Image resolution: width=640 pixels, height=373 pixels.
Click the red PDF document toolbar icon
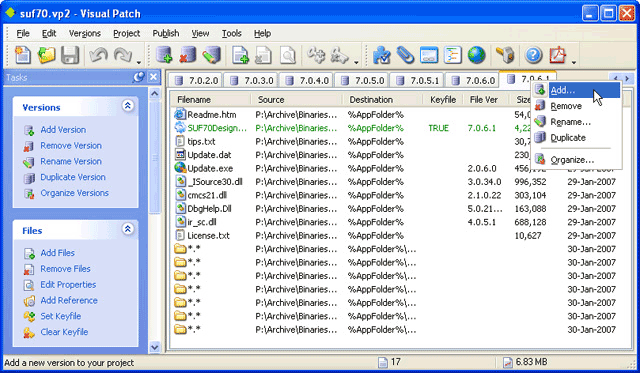tap(557, 55)
